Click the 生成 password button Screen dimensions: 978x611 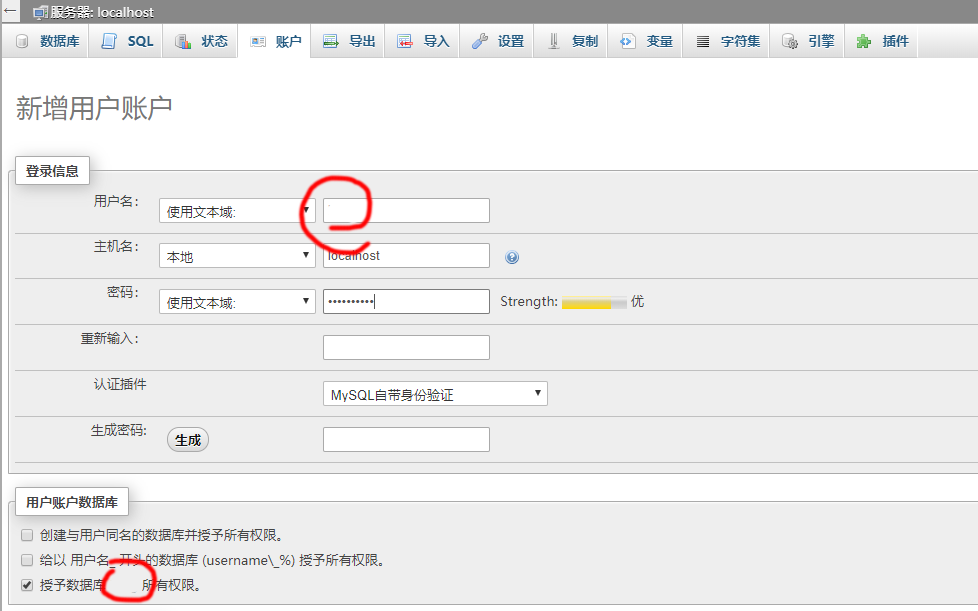click(x=188, y=439)
